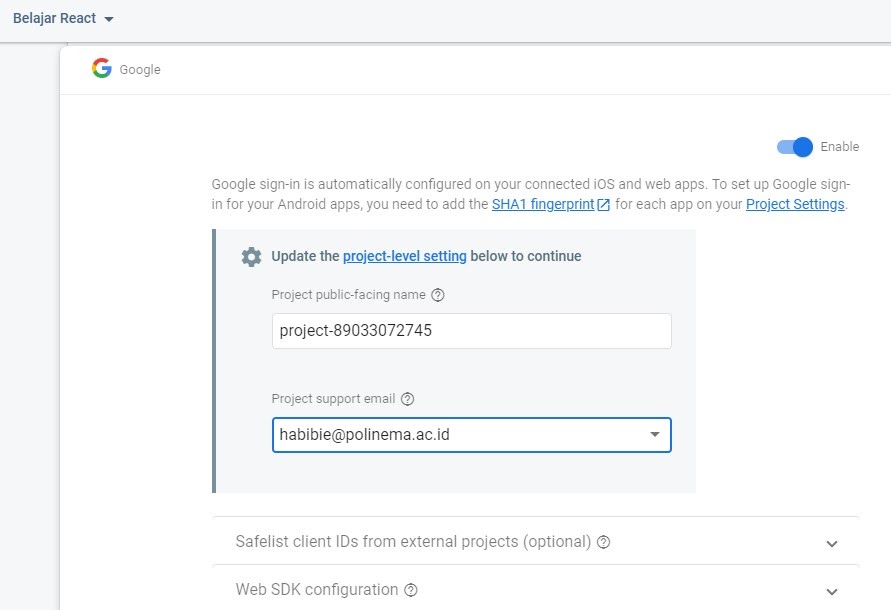This screenshot has height=610, width=891.
Task: Click the Google provider header label
Action: click(x=140, y=69)
